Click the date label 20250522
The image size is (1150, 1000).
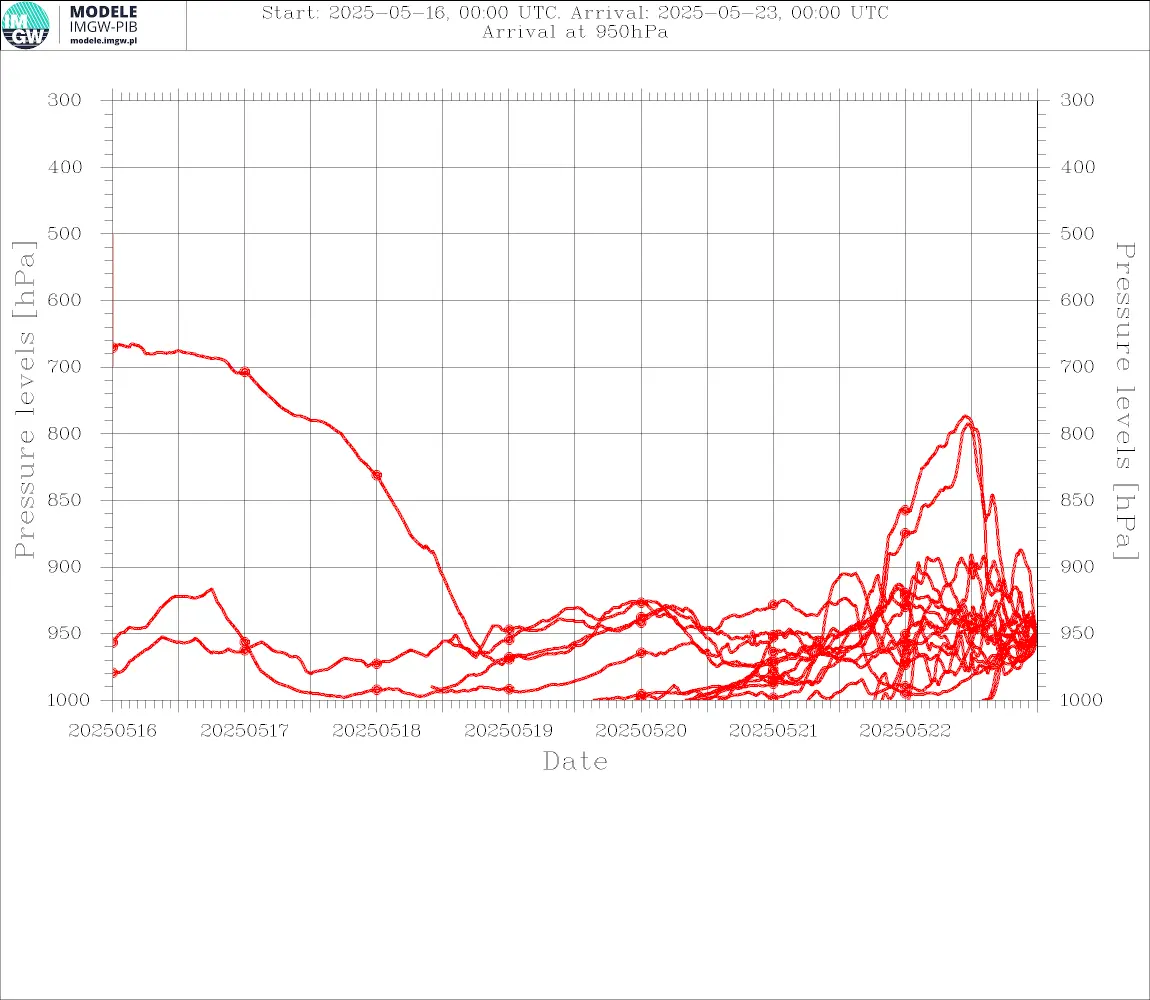(x=905, y=731)
